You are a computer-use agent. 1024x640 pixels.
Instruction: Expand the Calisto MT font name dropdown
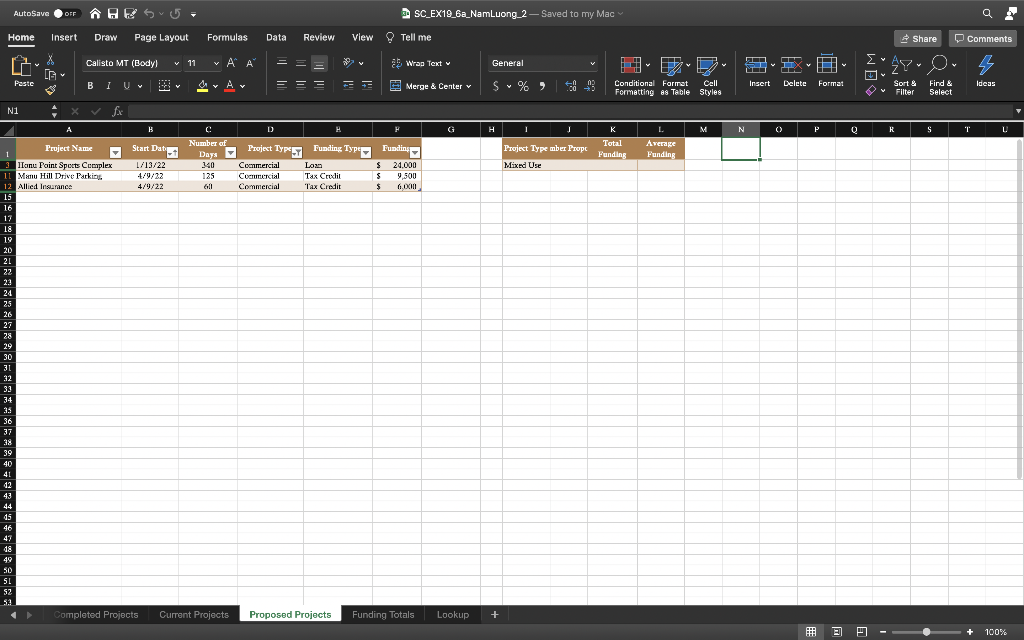tap(177, 63)
